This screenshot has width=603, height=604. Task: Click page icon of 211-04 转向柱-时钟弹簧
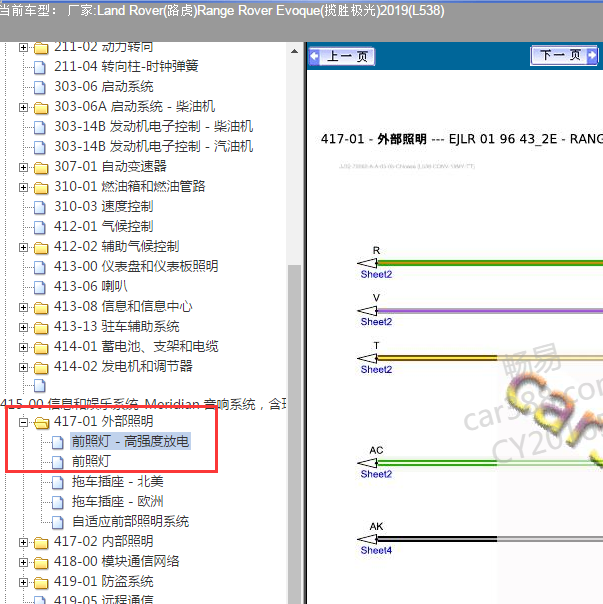40,67
